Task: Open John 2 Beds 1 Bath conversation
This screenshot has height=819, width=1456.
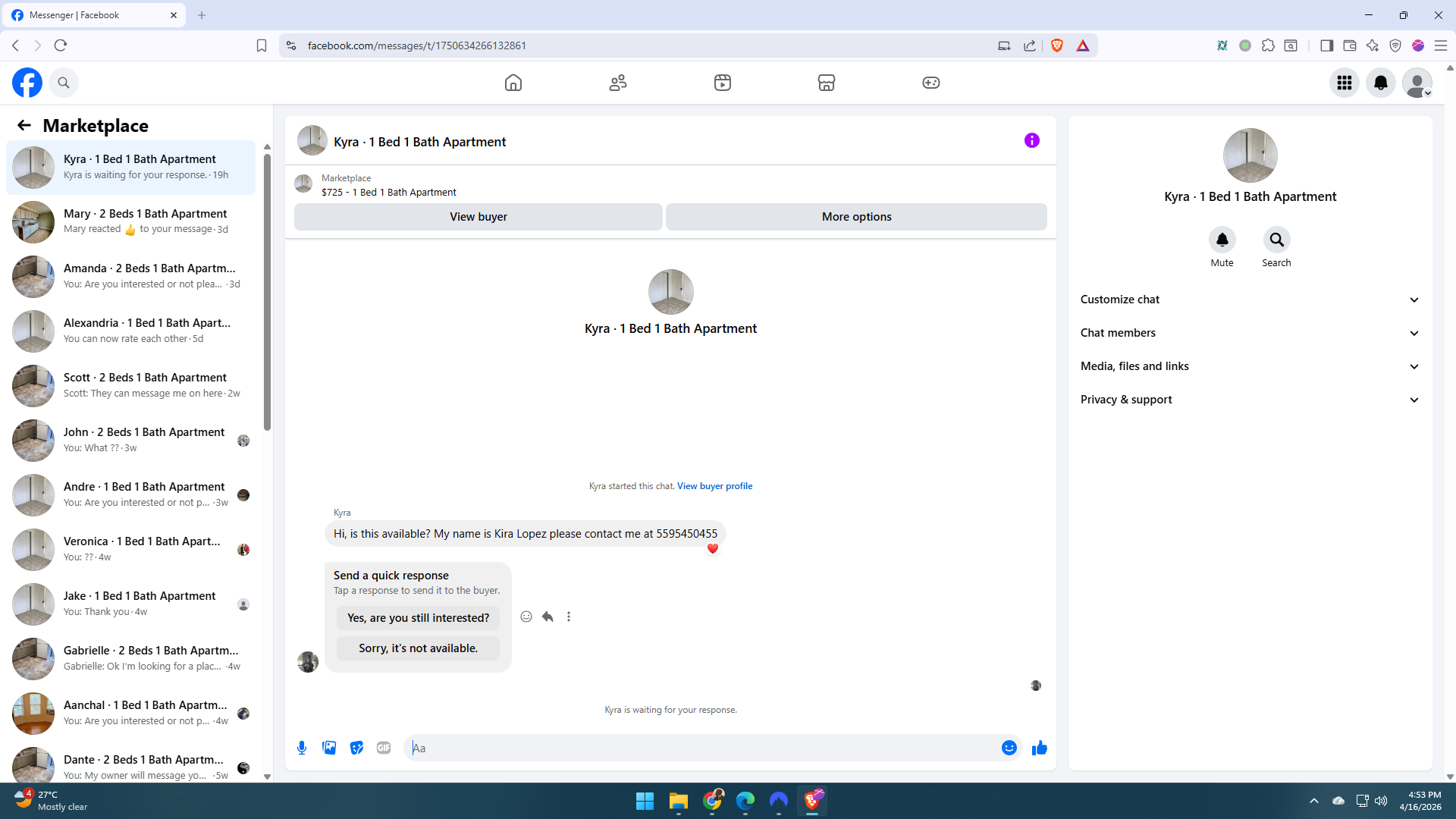Action: click(x=130, y=440)
